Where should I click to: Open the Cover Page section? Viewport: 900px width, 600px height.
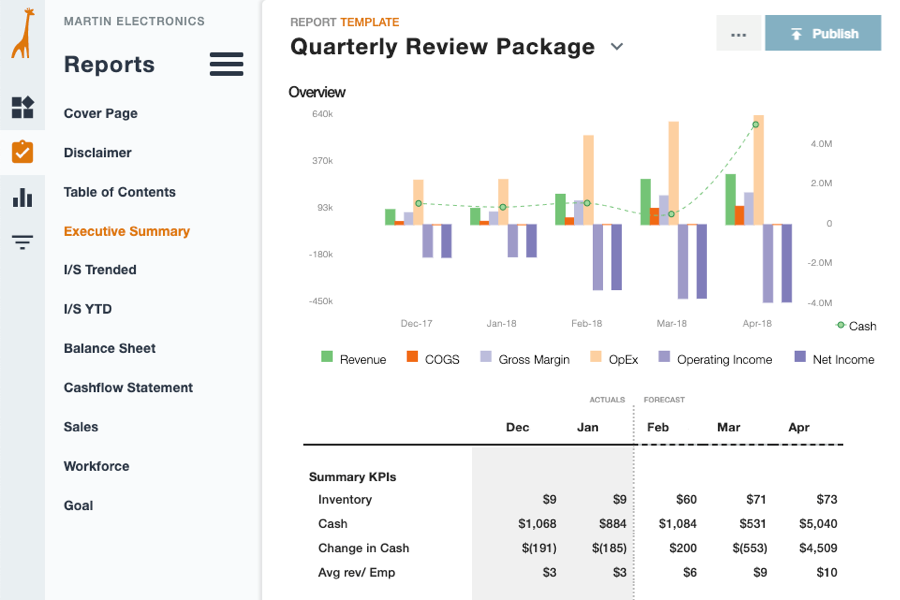pos(101,113)
